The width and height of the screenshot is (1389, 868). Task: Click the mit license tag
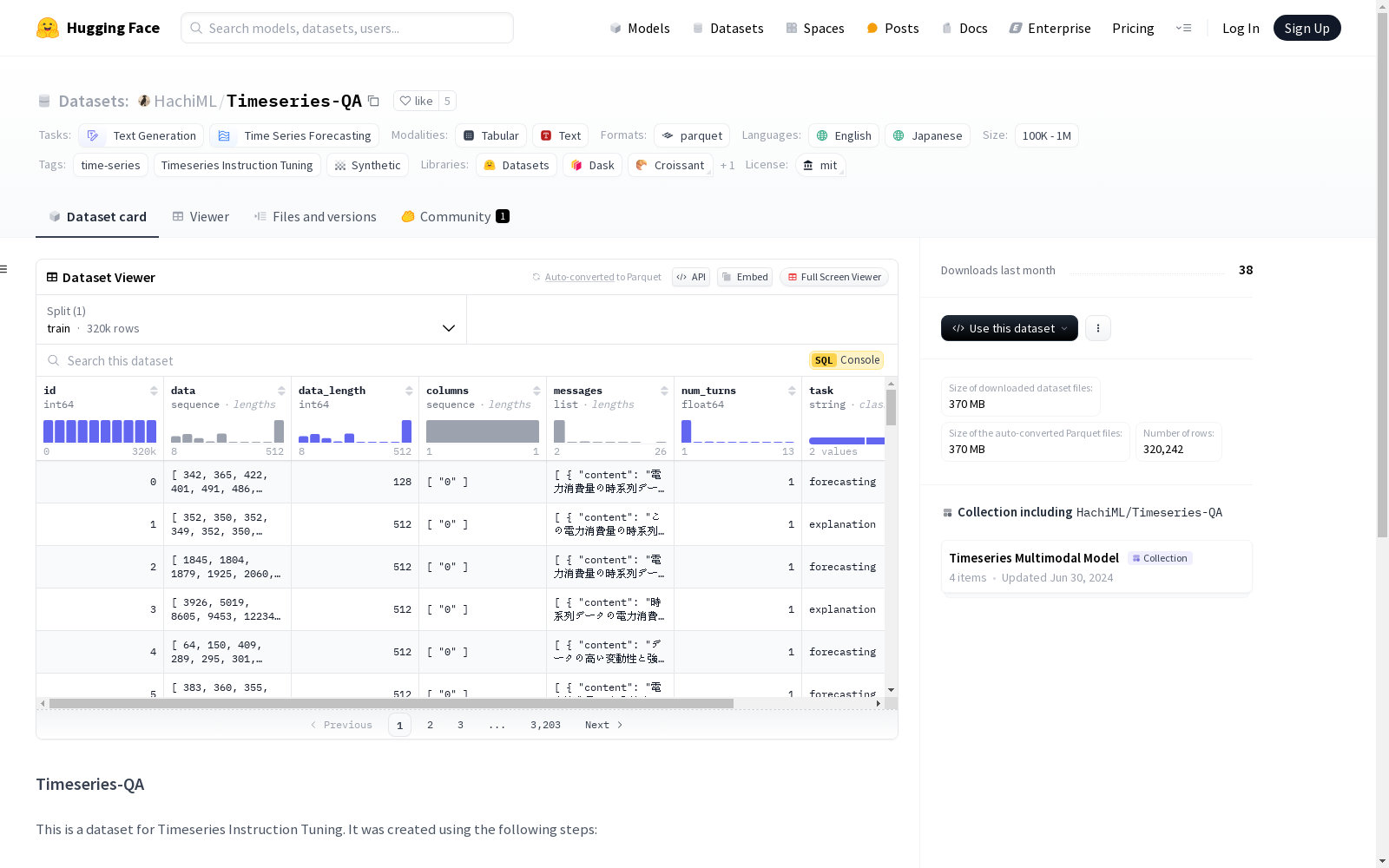click(x=820, y=165)
